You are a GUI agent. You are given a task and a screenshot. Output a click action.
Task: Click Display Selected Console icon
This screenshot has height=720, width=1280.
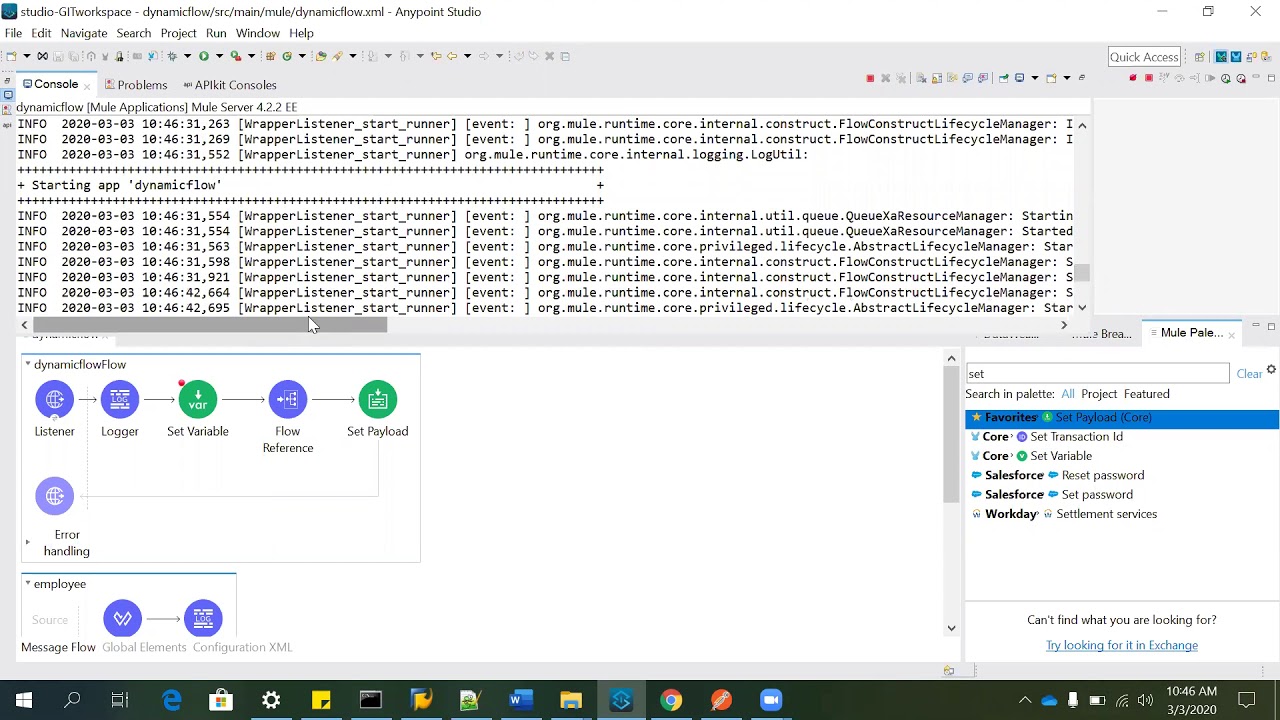tap(1019, 78)
